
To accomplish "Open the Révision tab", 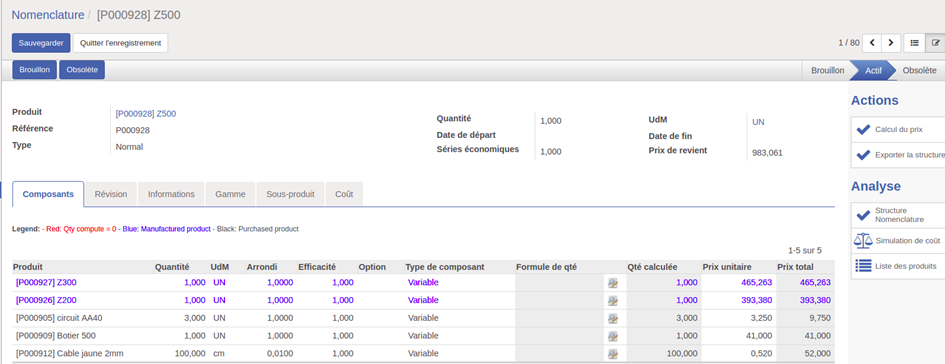I will coord(111,194).
